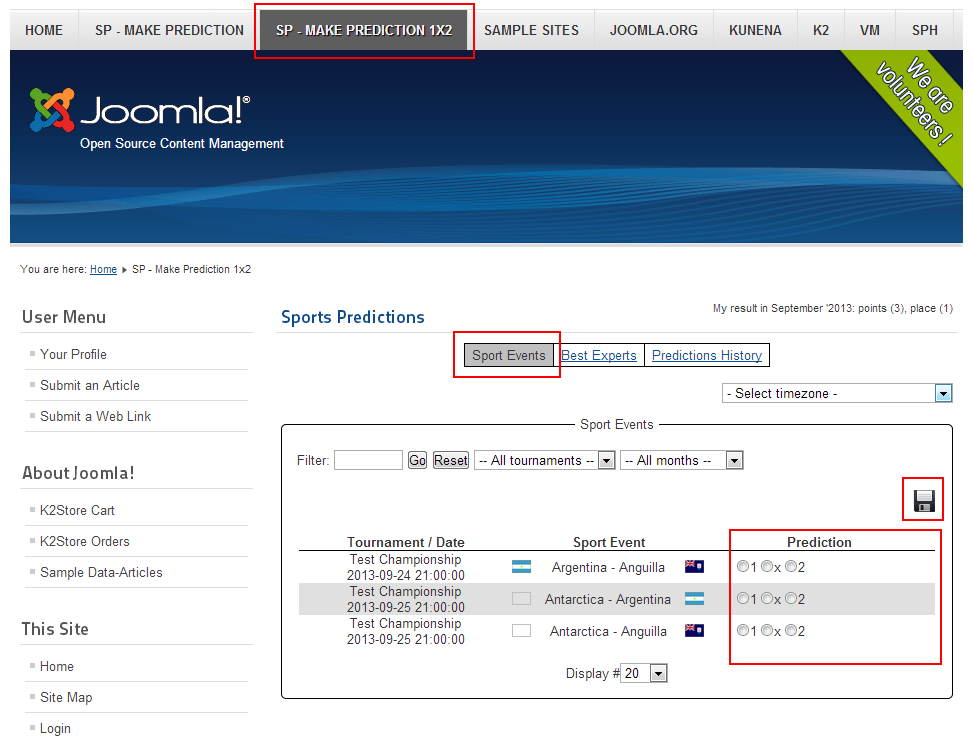Open K2 menu item
Screen dimensions: 973x737
point(821,30)
